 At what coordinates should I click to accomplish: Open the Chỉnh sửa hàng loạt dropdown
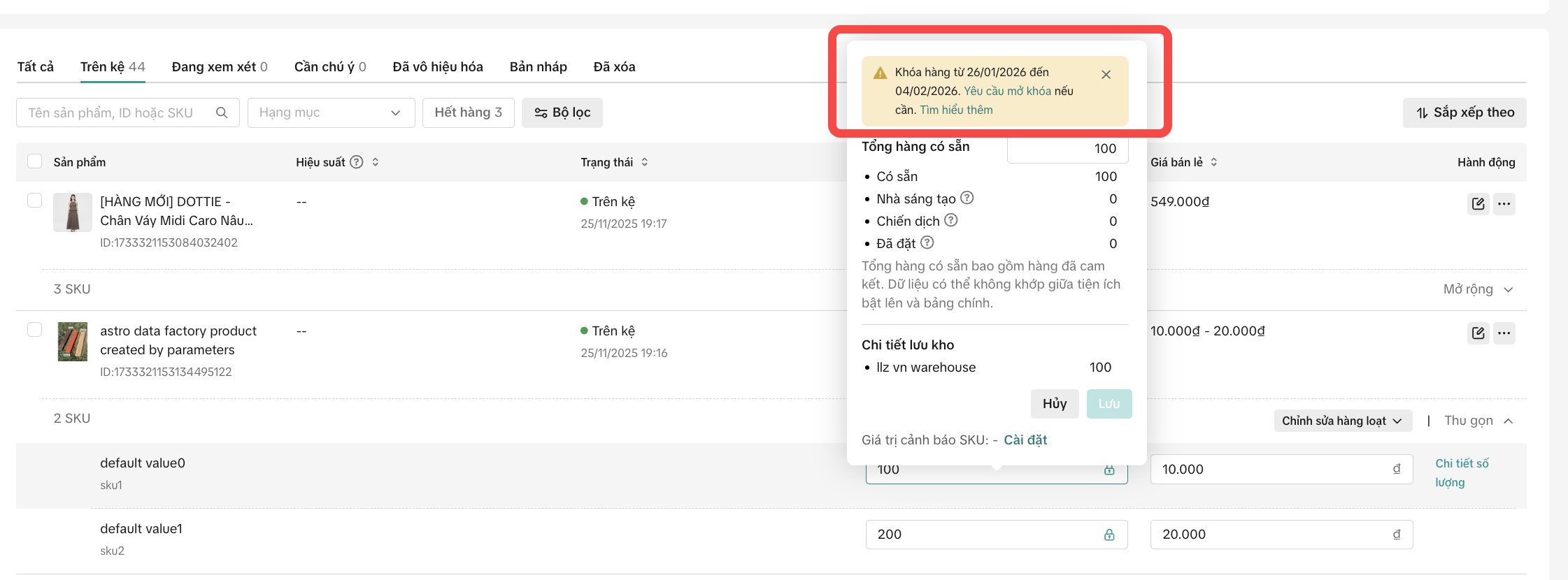coord(1342,421)
